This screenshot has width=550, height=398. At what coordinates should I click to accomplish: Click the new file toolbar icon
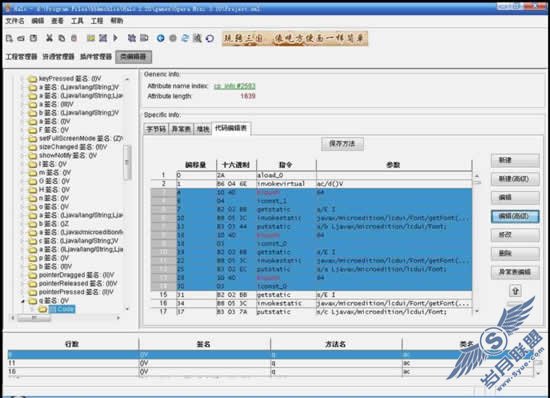pos(9,38)
